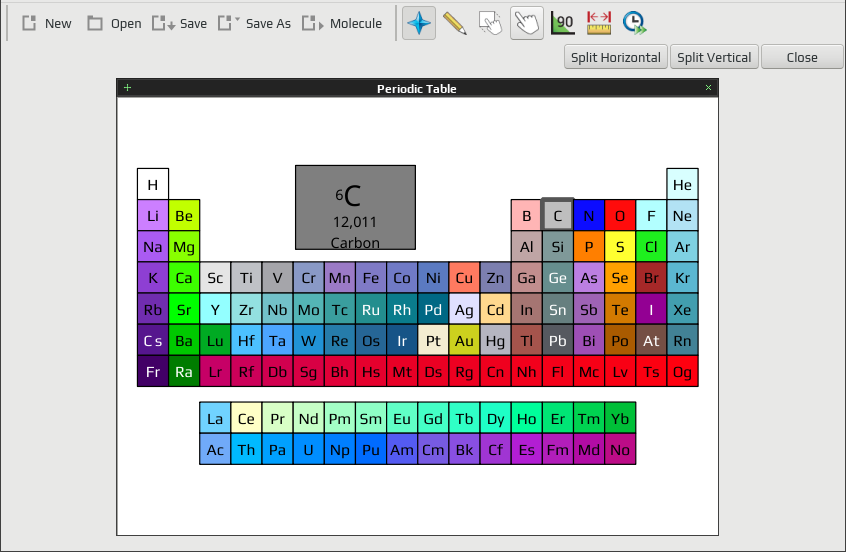Select Radium Ra element cell

pyautogui.click(x=184, y=371)
